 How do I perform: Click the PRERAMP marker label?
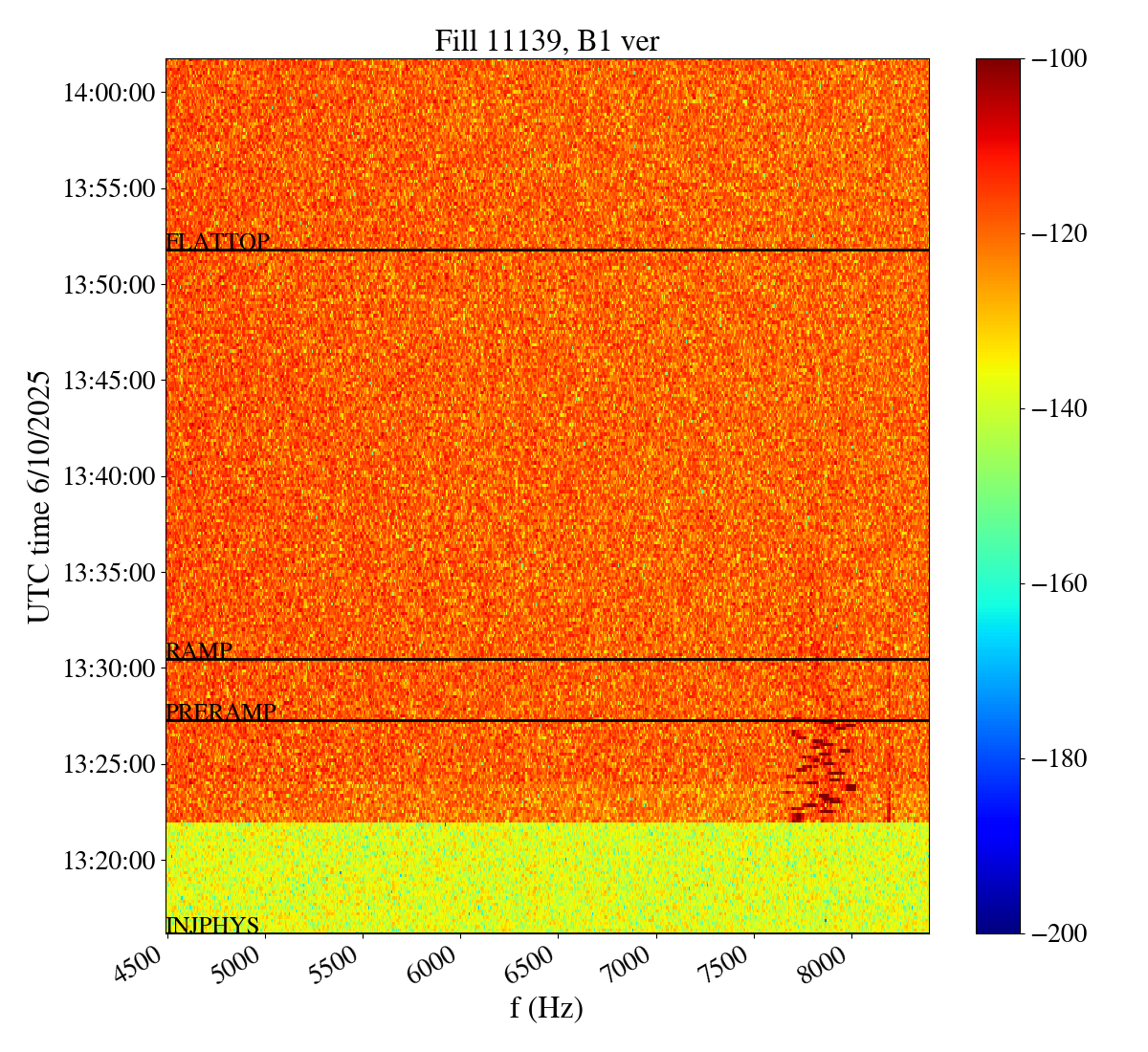(x=220, y=712)
